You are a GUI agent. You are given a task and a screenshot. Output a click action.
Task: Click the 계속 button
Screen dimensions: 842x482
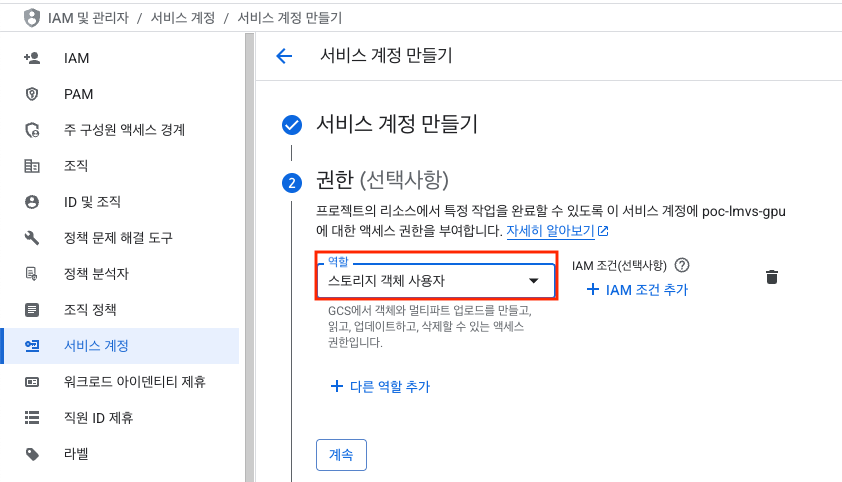341,455
